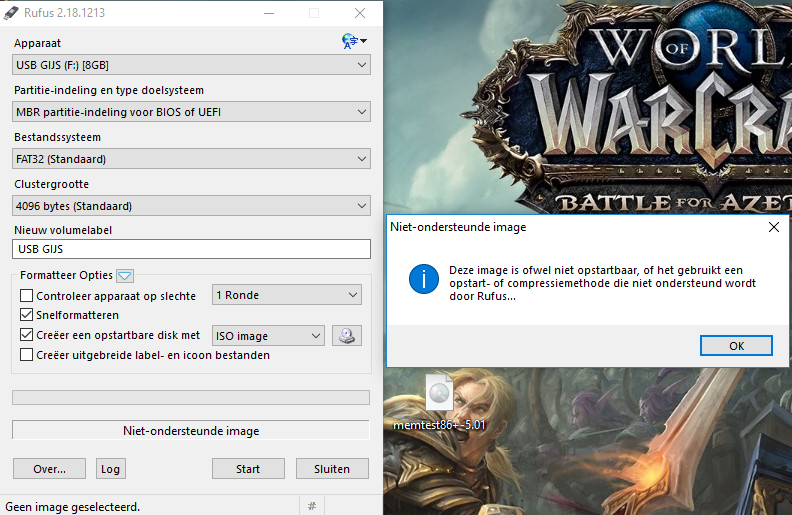The width and height of the screenshot is (792, 515).
Task: Open the Bestandssysteem FAT32 dropdown
Action: coord(191,159)
